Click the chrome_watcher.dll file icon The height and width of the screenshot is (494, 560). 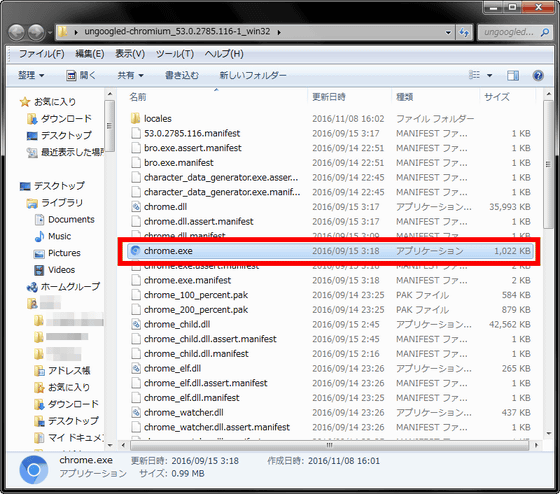point(136,413)
